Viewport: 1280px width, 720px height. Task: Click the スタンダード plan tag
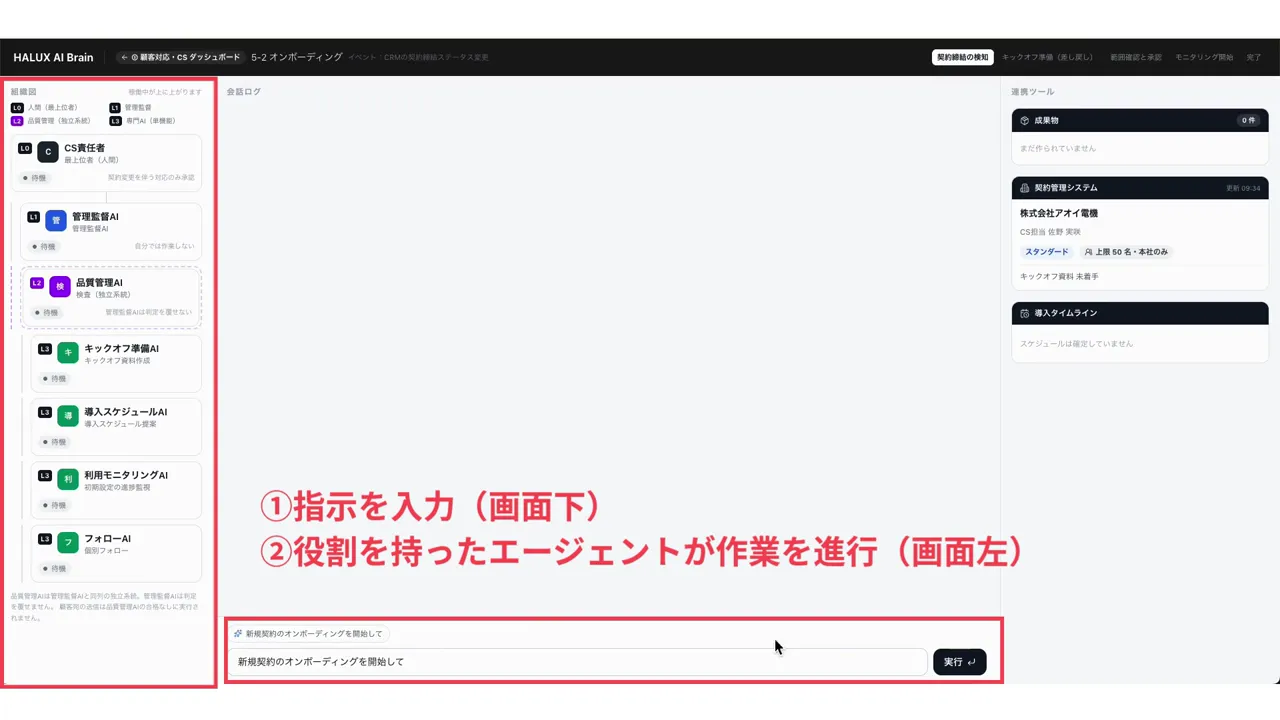pyautogui.click(x=1047, y=252)
